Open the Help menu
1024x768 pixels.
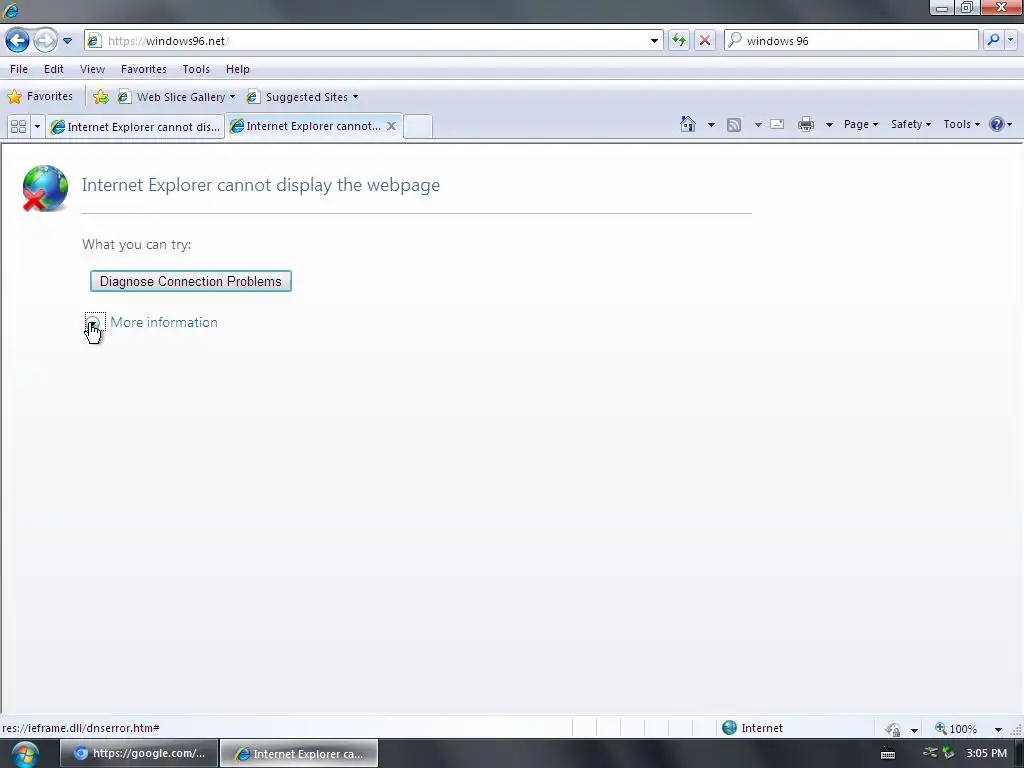238,69
